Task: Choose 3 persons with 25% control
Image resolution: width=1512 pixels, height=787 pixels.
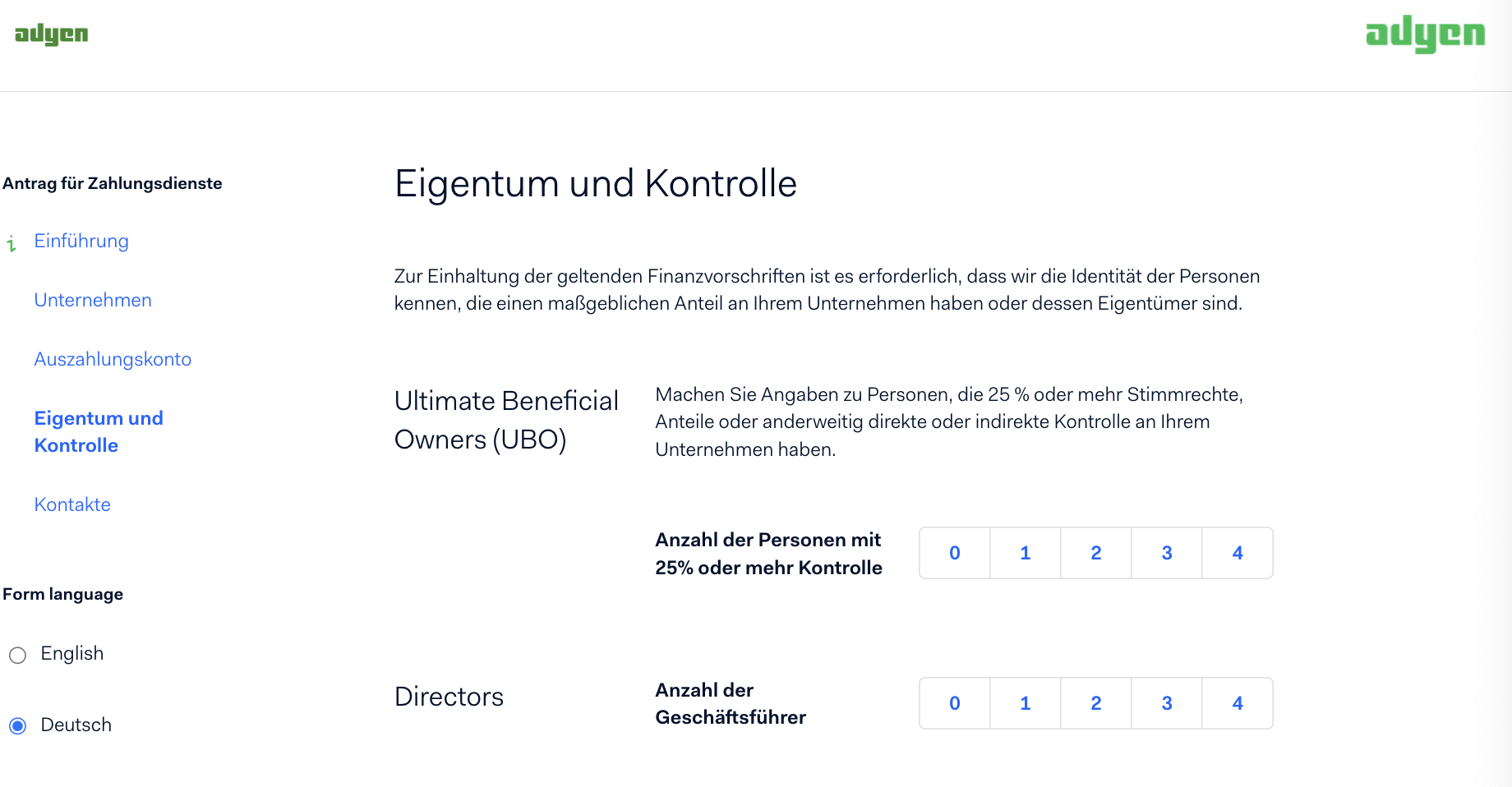Action: pos(1167,553)
